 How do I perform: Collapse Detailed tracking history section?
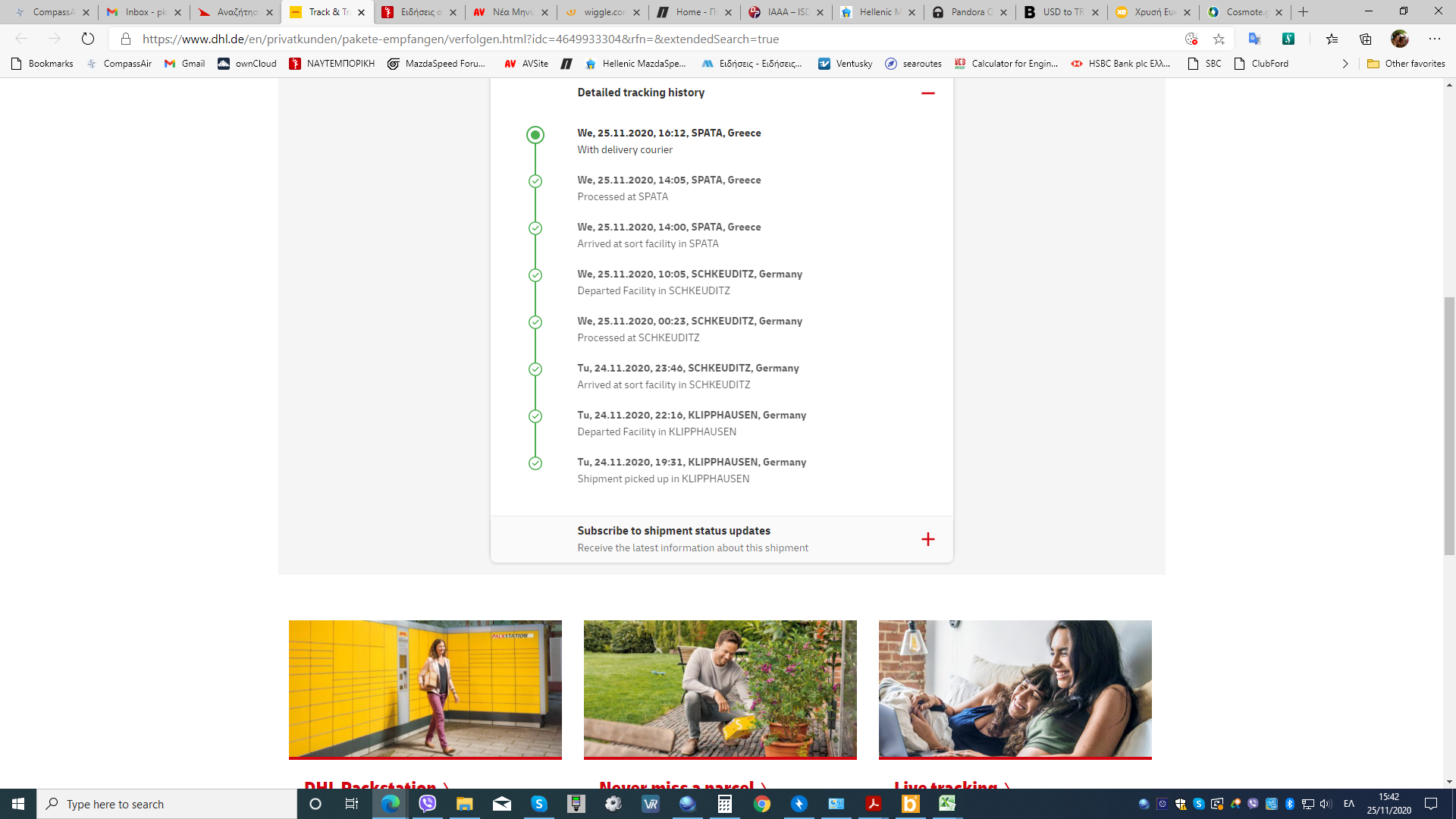[x=927, y=93]
